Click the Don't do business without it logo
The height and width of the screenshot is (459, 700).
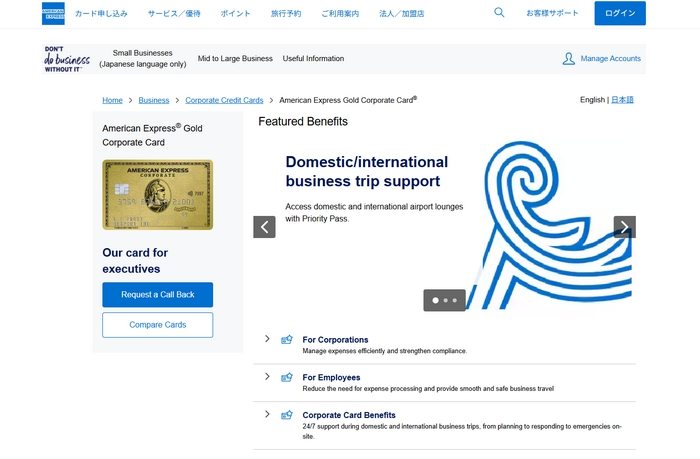click(66, 59)
